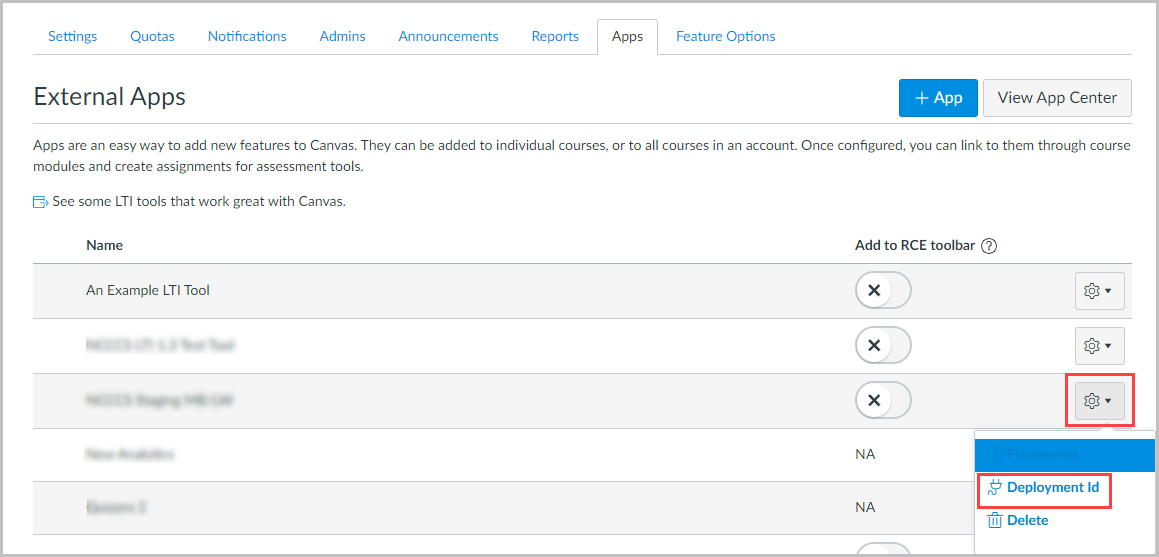The width and height of the screenshot is (1159, 557).
Task: Click the plug icon beside Deployment Id
Action: (995, 488)
